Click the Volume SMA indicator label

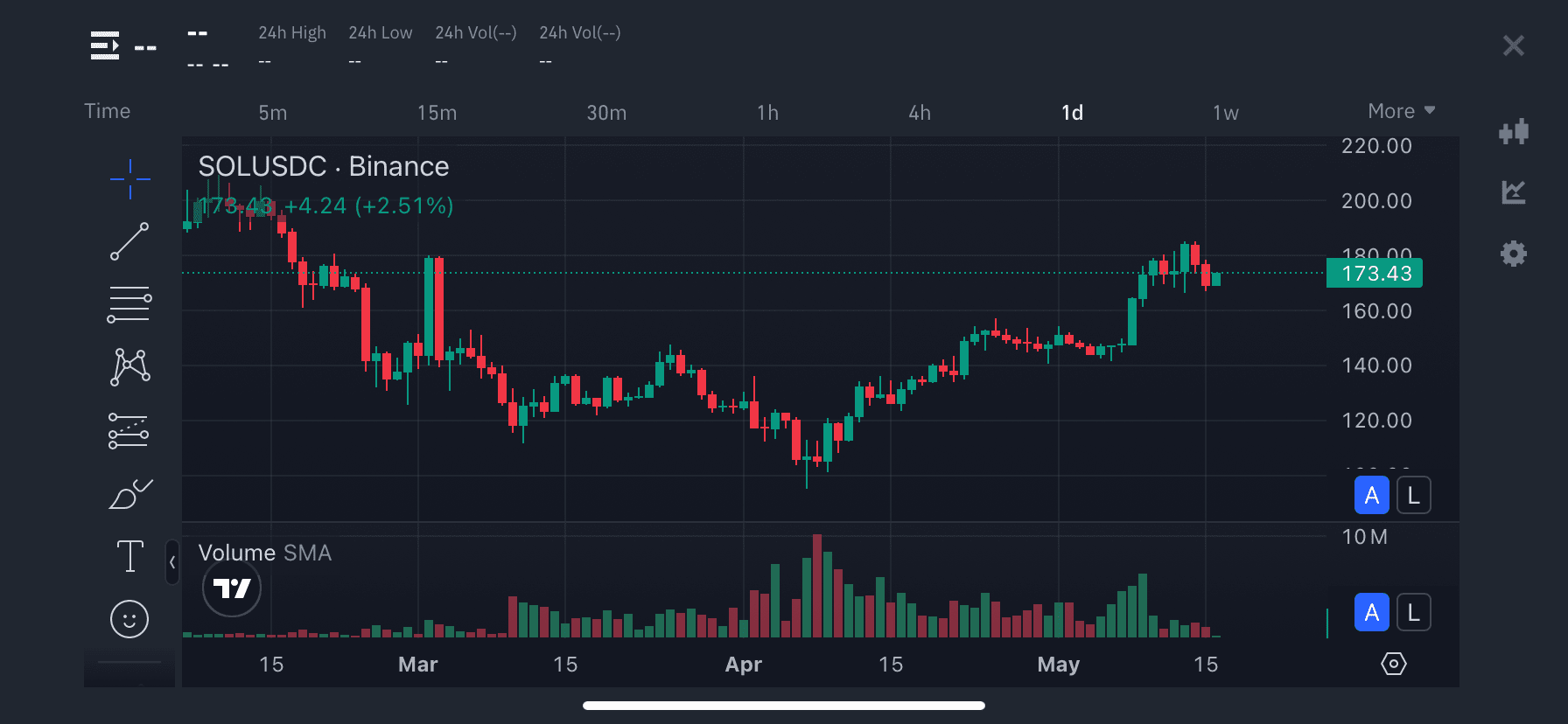pos(265,553)
